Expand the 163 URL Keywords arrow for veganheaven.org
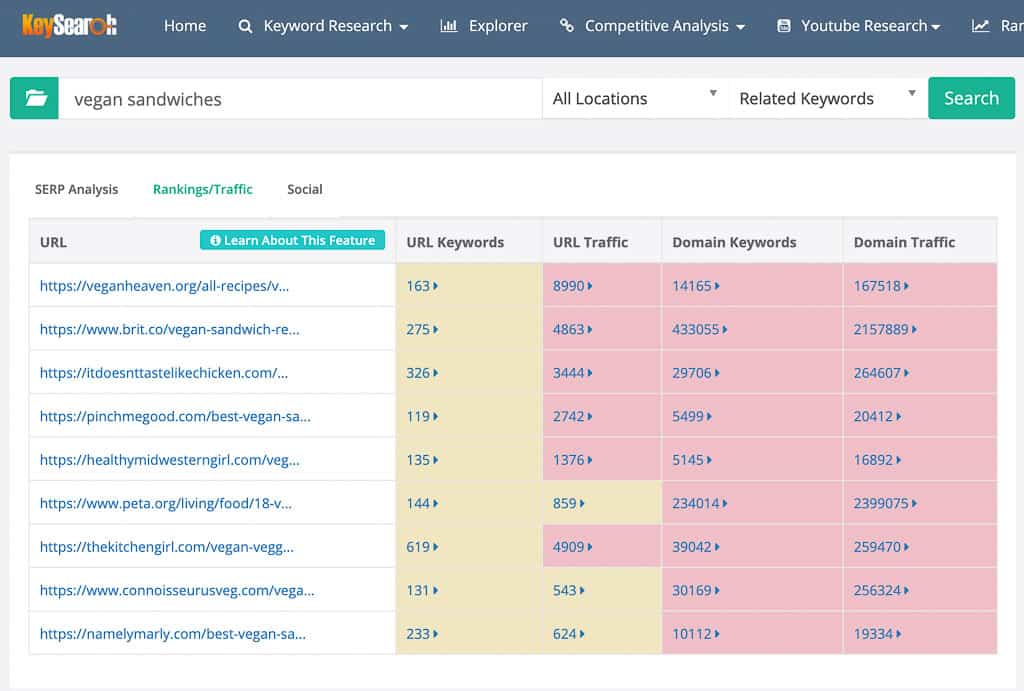This screenshot has width=1024, height=691. tap(433, 285)
